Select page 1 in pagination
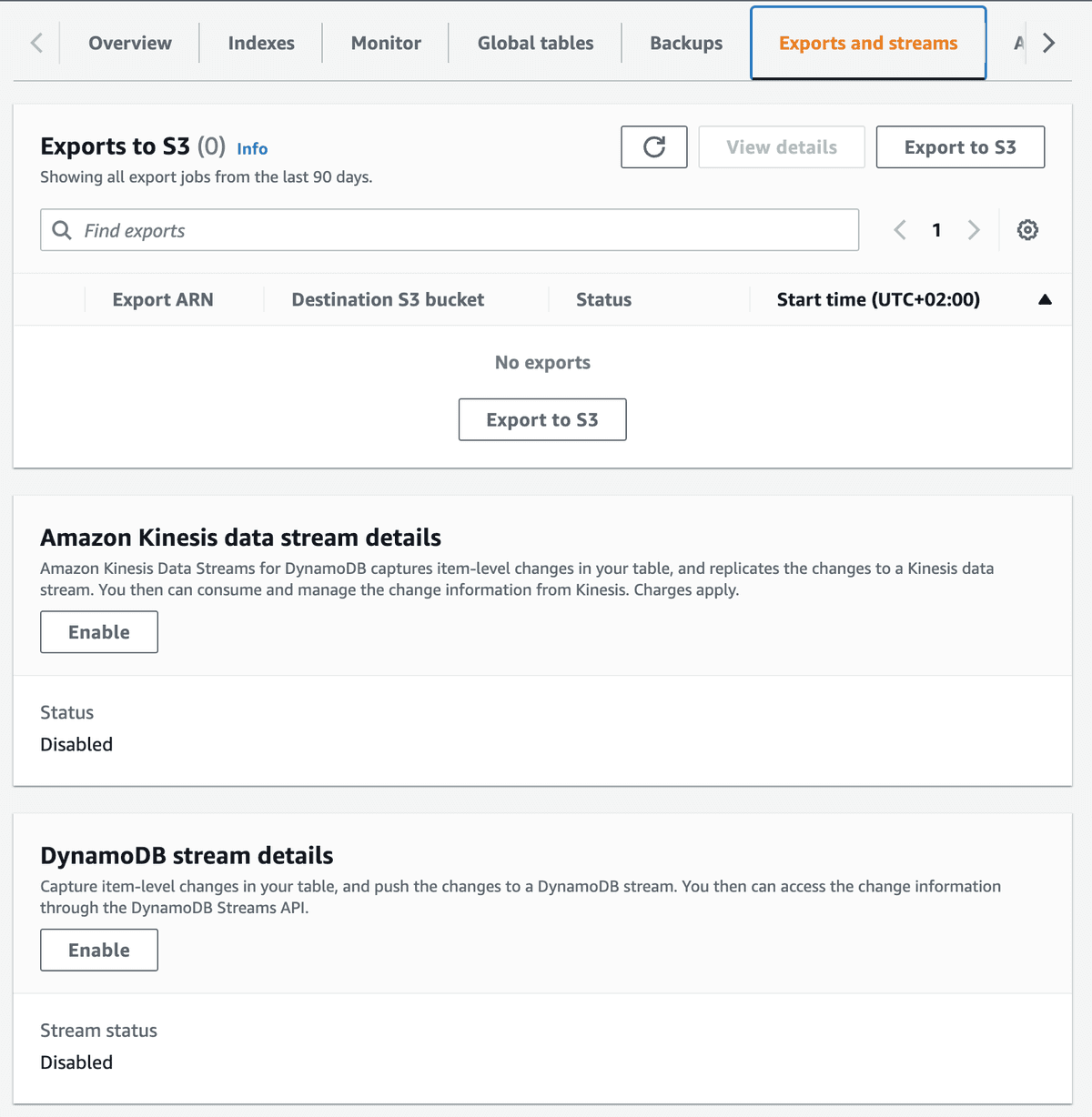This screenshot has width=1092, height=1117. [x=936, y=230]
